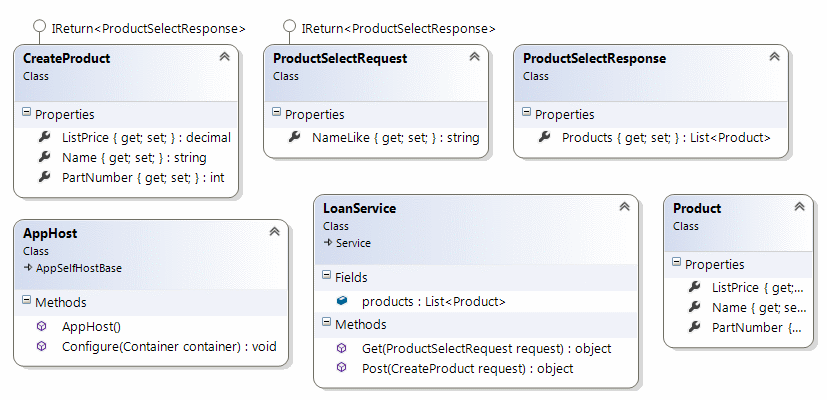Click wrench icon next to NameLike property
This screenshot has height=400, width=827.
(294, 138)
